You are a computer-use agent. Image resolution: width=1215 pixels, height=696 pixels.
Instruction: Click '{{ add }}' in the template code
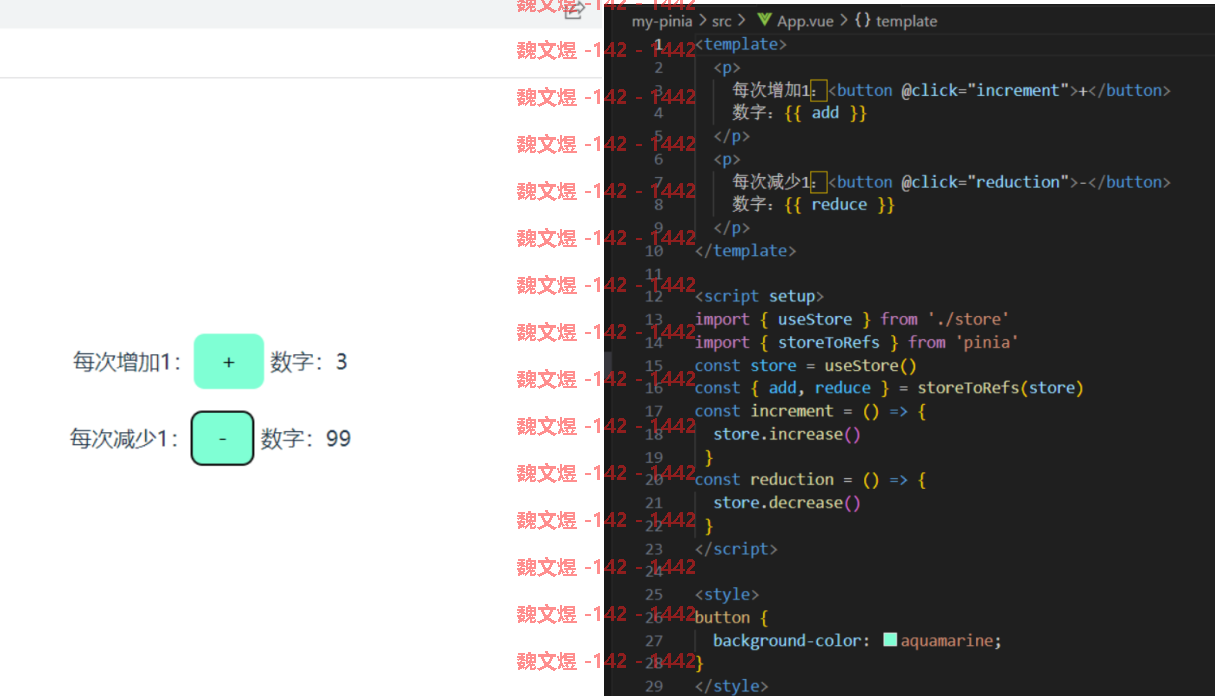coord(825,113)
